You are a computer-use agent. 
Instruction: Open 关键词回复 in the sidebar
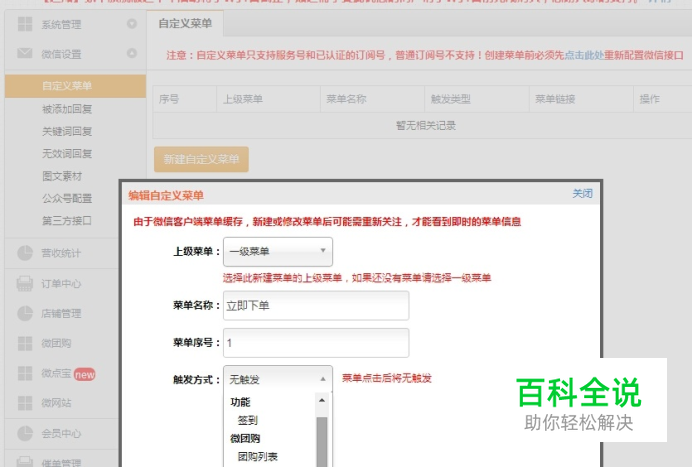(67, 131)
